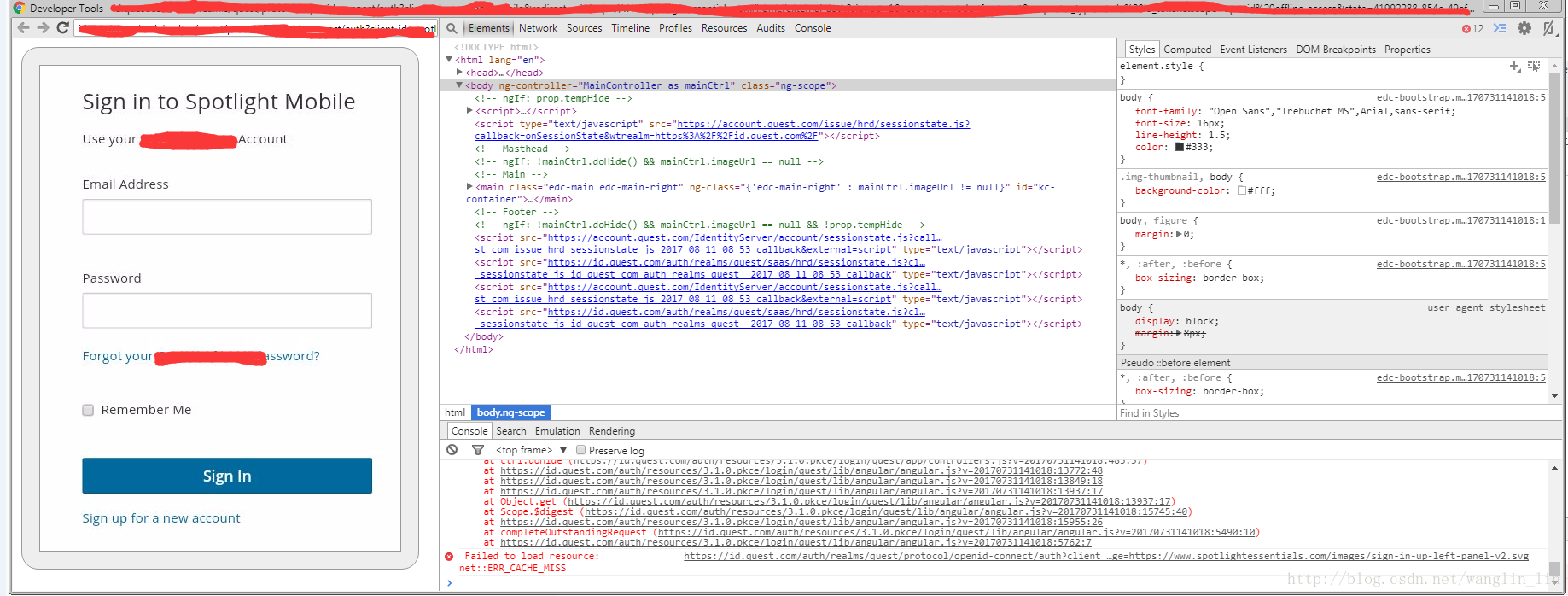1568x596 pixels.
Task: Focus the Email Address input field
Action: (227, 217)
